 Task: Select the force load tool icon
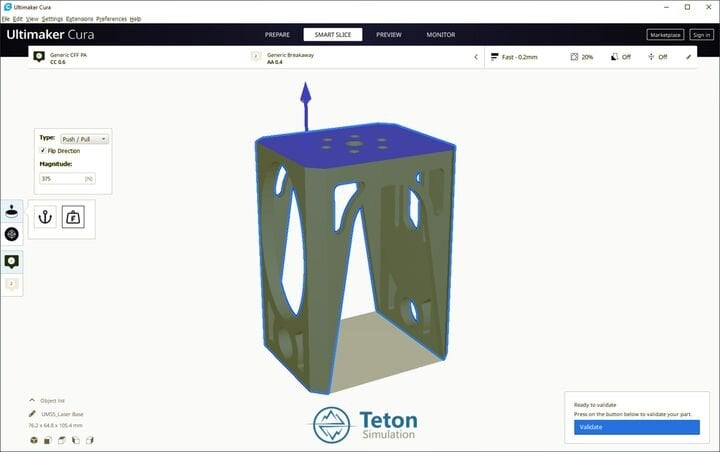point(73,217)
